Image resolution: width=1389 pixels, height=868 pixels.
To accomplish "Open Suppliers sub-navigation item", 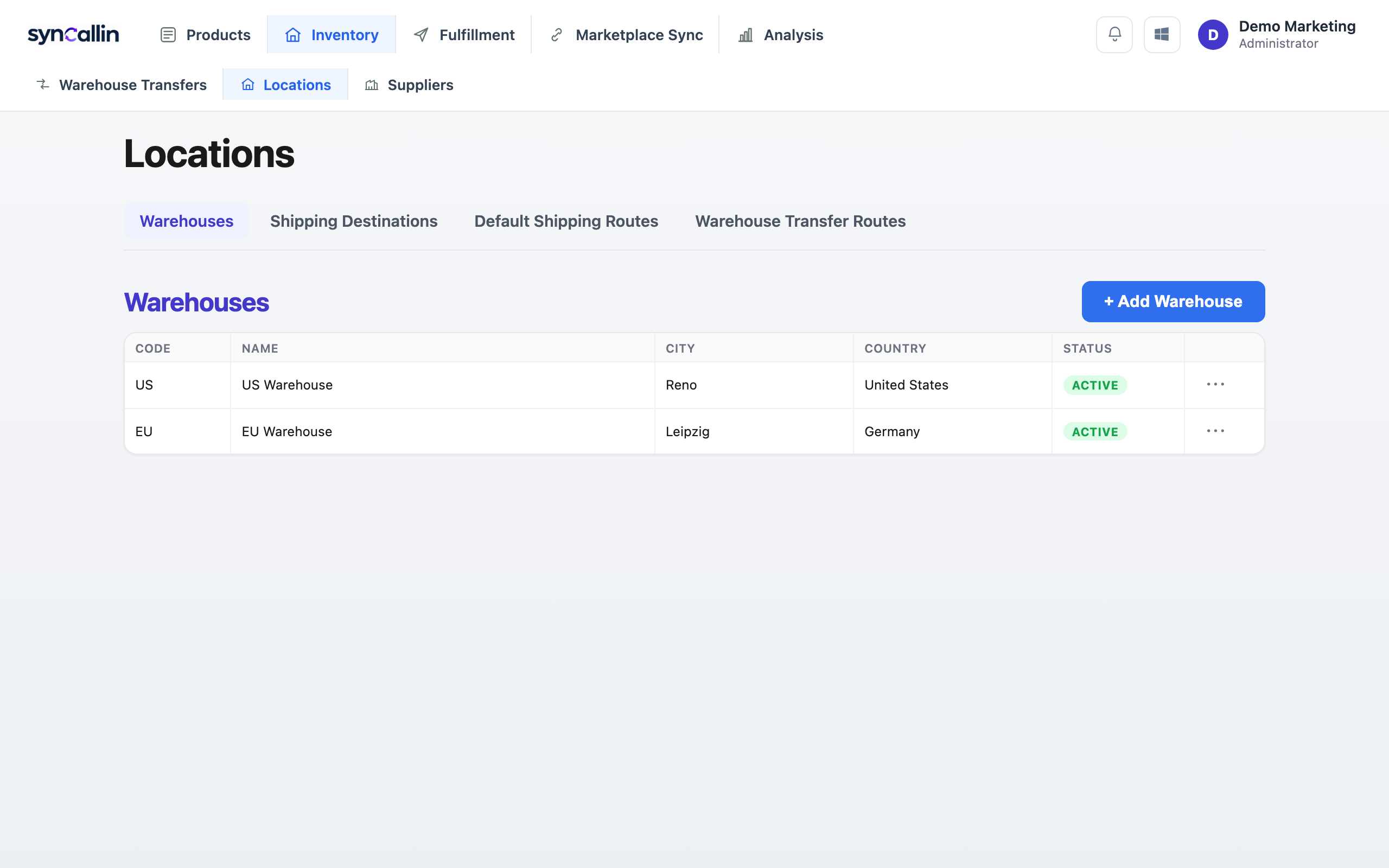I will point(409,85).
